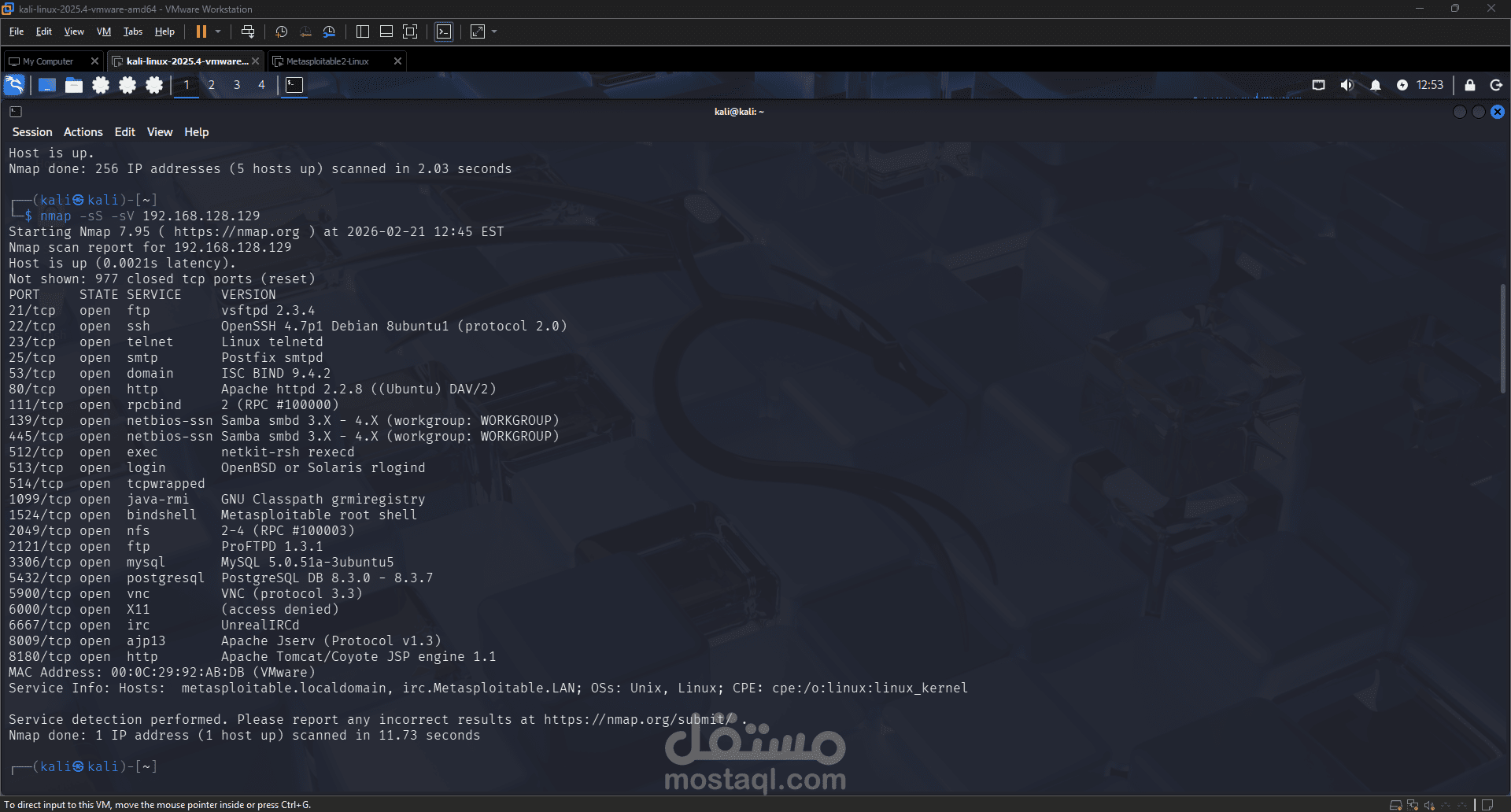Switch to the My Computer tab
This screenshot has height=812, width=1511.
pos(48,61)
